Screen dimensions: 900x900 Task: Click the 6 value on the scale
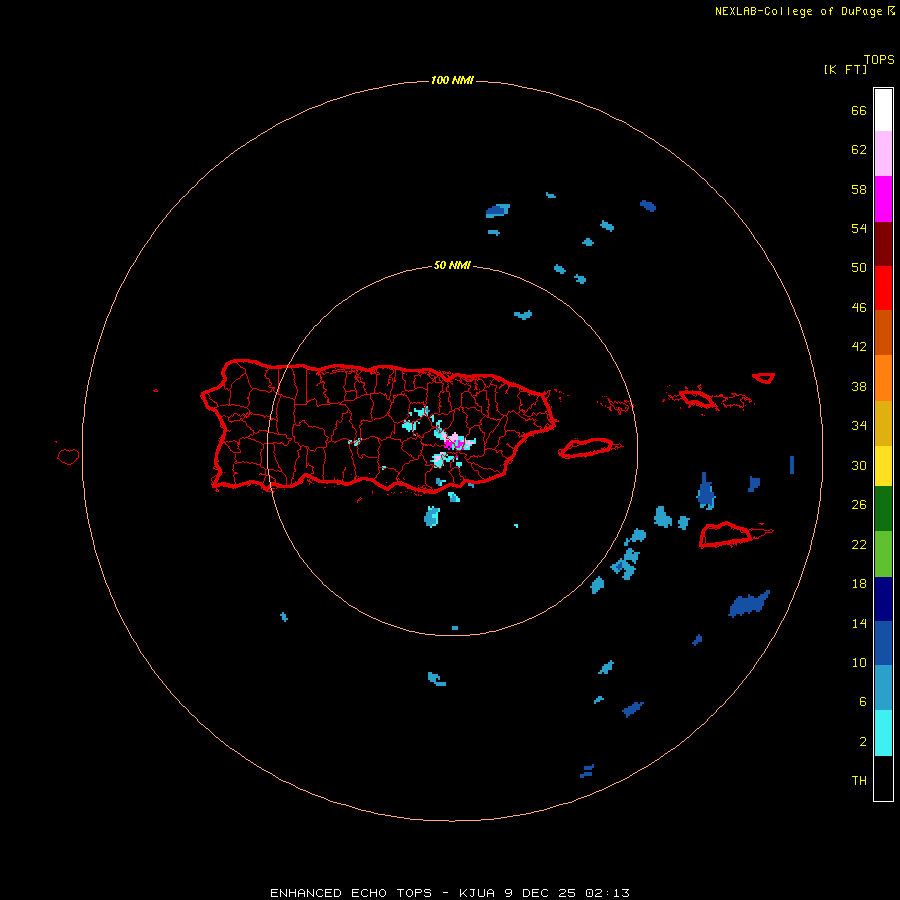click(862, 702)
